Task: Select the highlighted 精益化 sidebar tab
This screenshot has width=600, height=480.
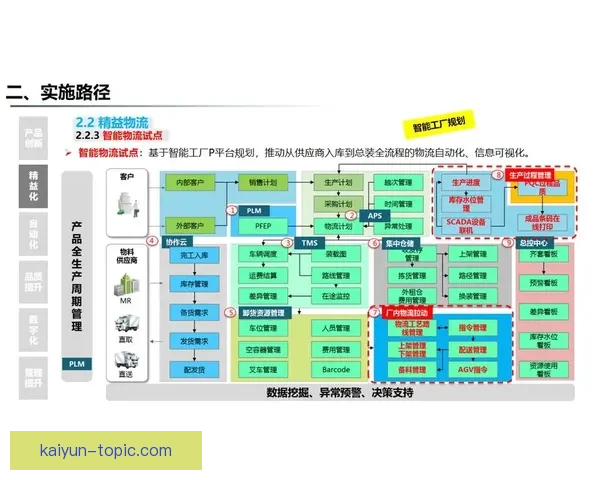Action: [33, 186]
